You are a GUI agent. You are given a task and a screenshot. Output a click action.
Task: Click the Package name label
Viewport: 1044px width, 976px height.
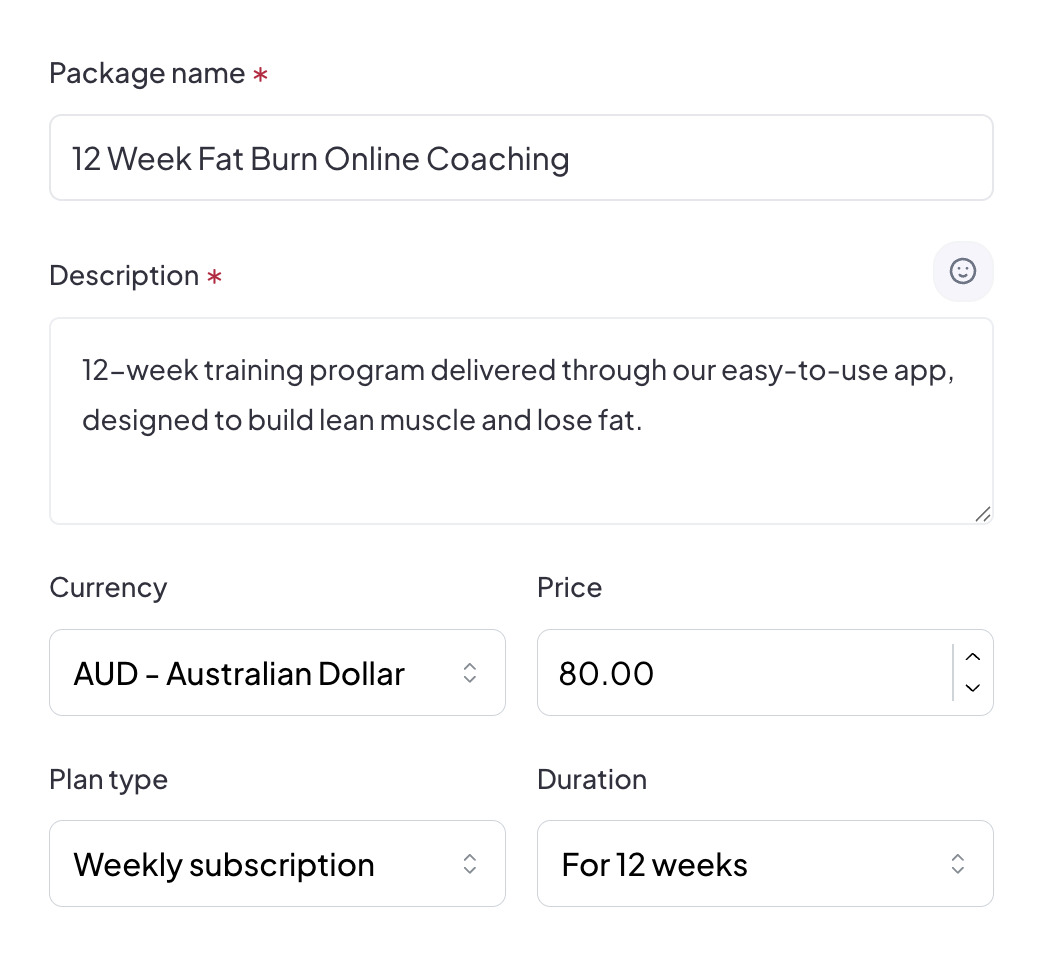[x=147, y=74]
